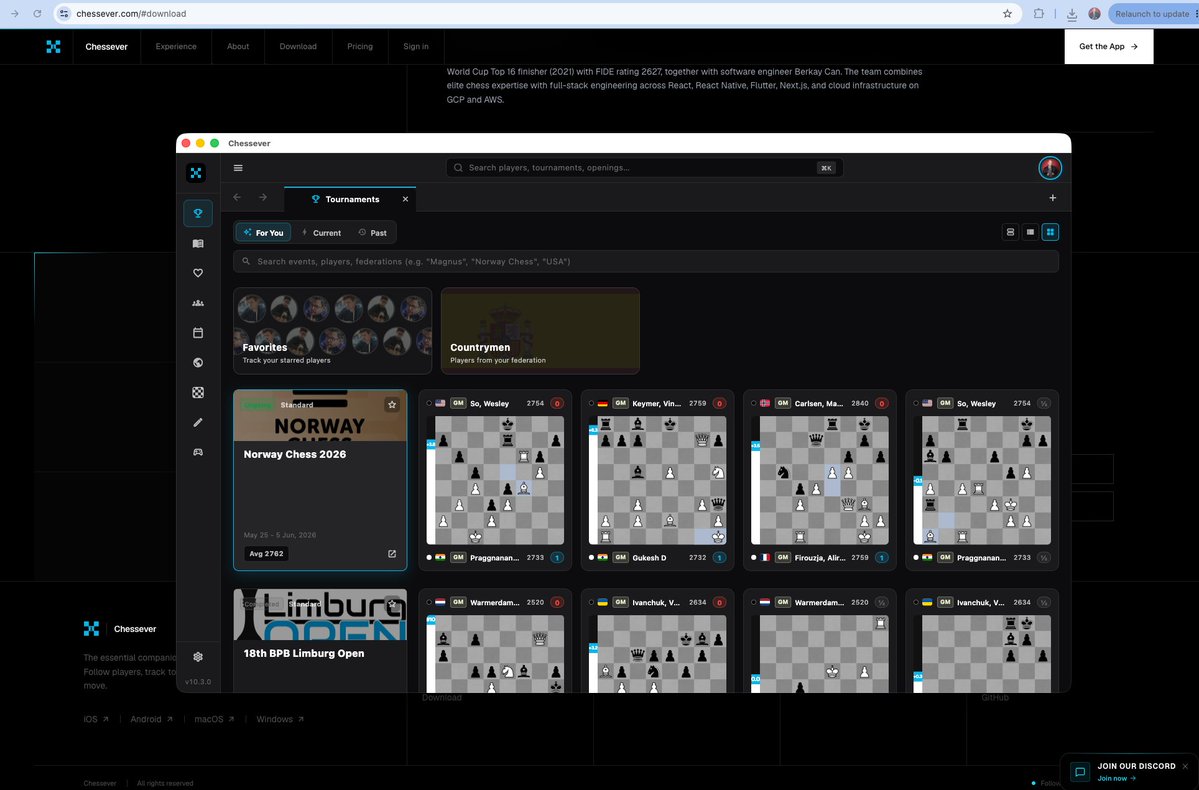Viewport: 1199px width, 790px height.
Task: Open the calendar icon in app sidebar
Action: 198,333
